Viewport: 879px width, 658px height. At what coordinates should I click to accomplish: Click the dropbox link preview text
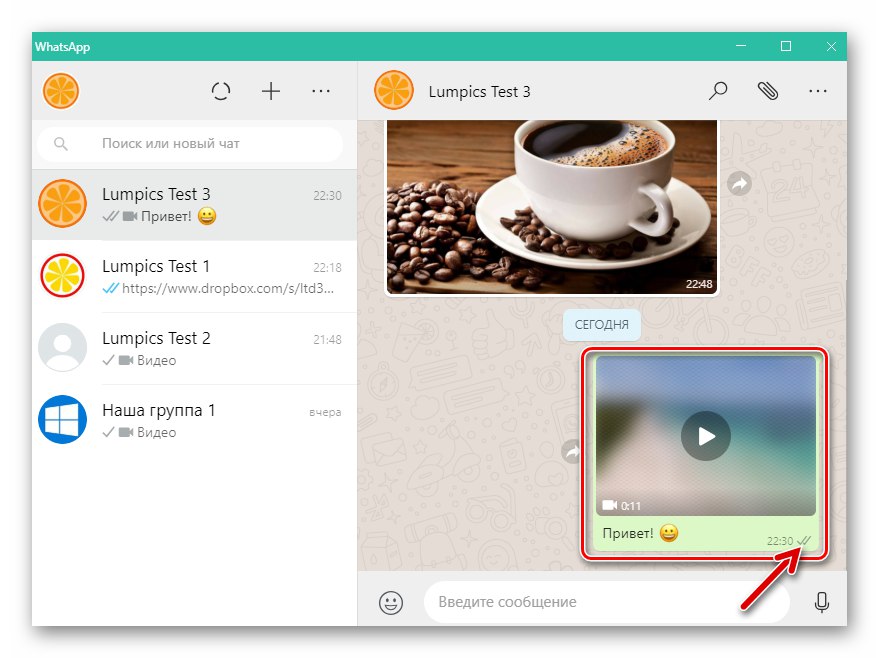coord(228,289)
